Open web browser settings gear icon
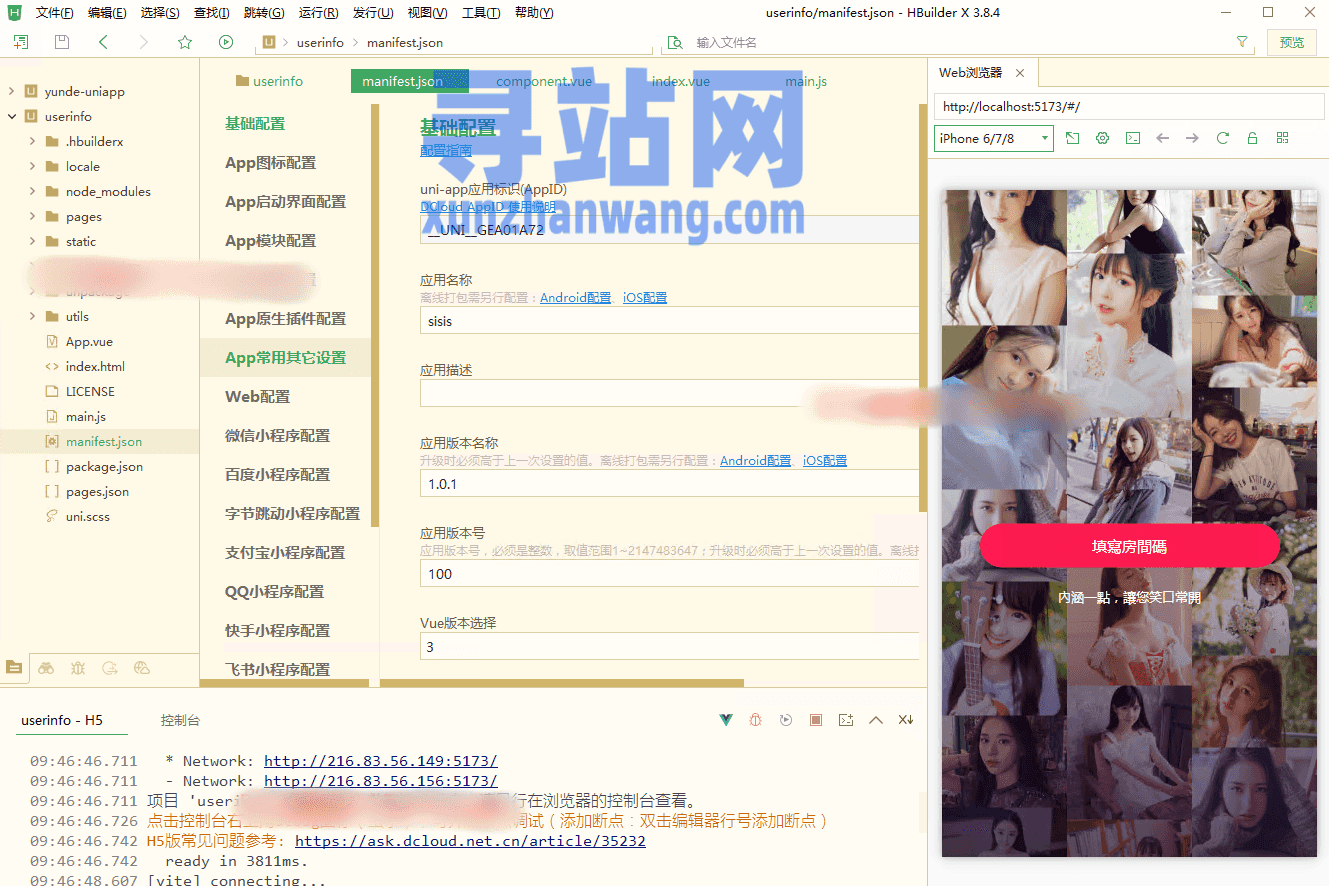Image resolution: width=1329 pixels, height=886 pixels. point(1103,138)
